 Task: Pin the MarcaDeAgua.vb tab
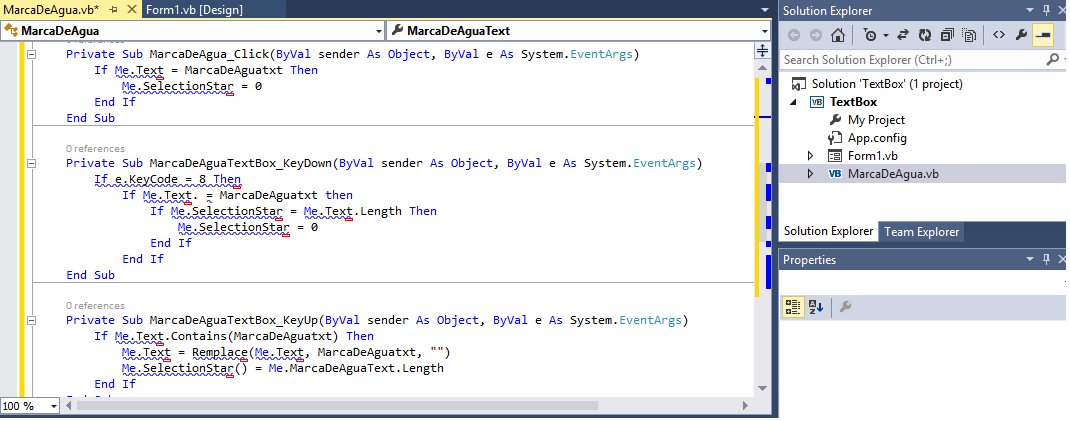coord(113,10)
